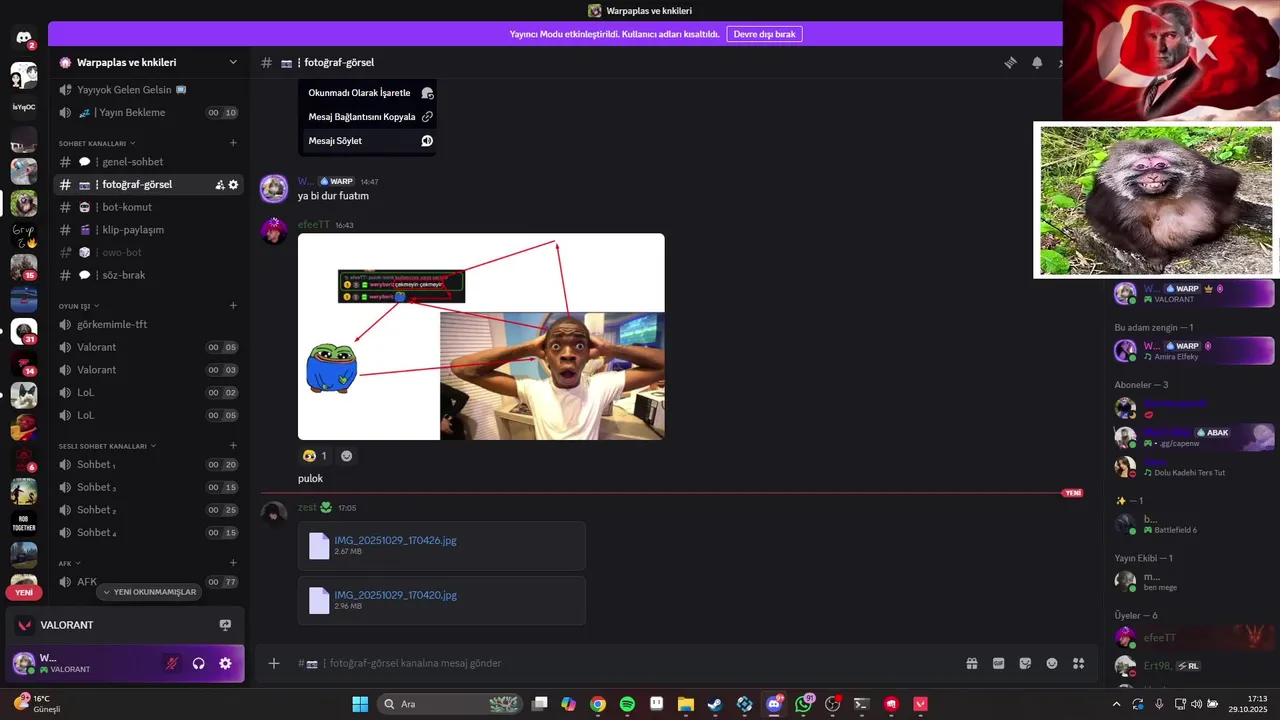Open the gift icon in message bar

[x=971, y=663]
